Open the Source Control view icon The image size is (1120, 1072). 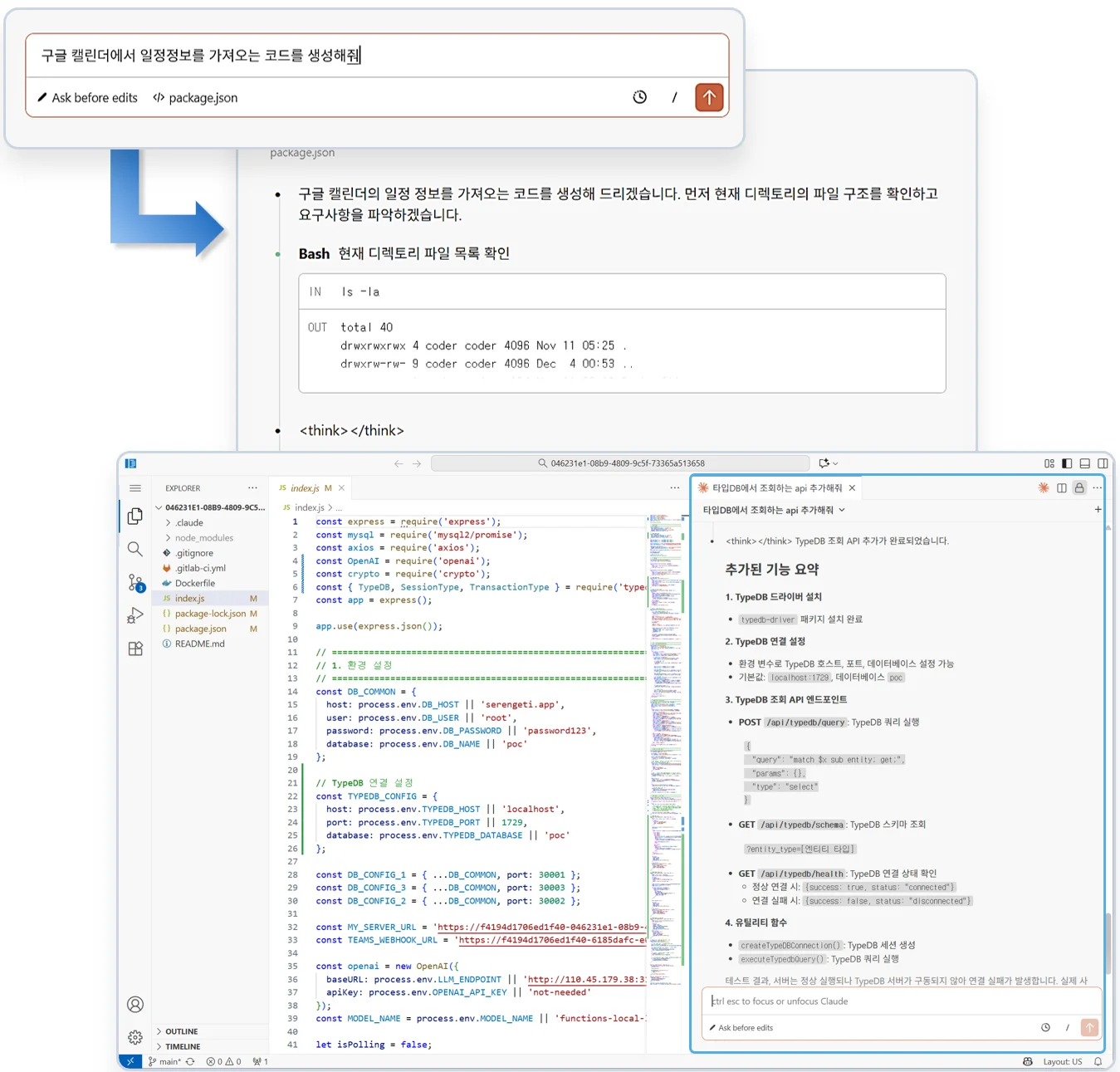(x=135, y=583)
